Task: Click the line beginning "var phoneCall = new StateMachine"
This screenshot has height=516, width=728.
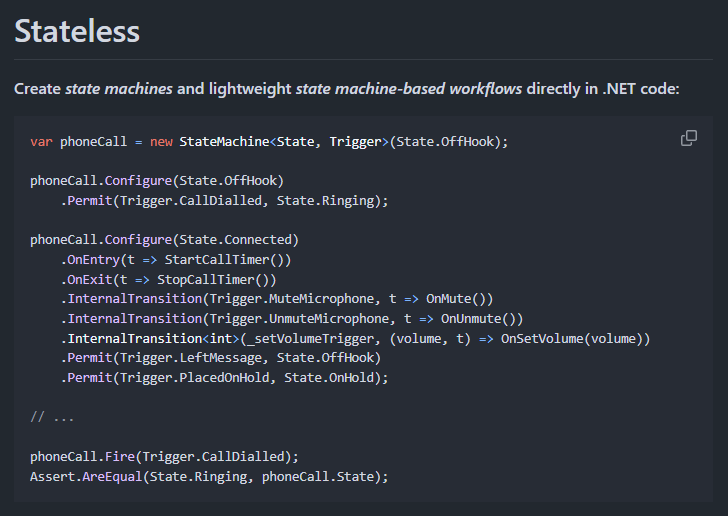Action: pos(269,142)
